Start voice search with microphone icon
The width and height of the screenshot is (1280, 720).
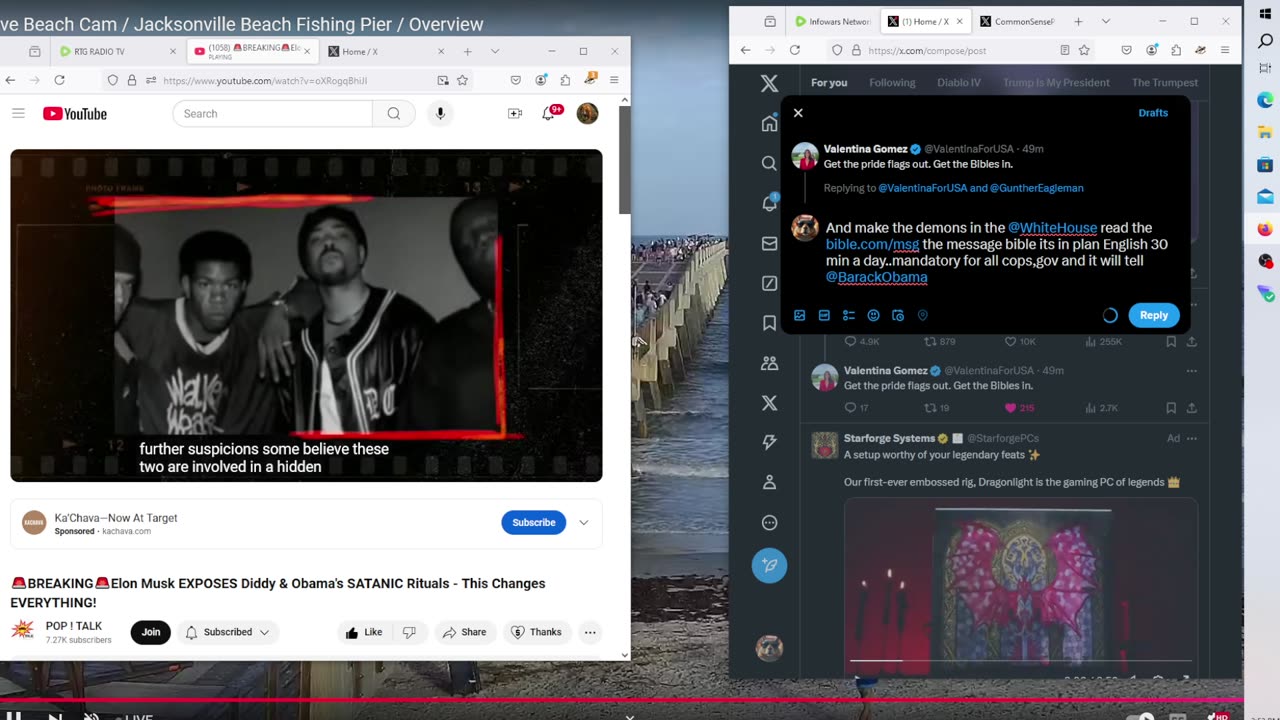440,114
